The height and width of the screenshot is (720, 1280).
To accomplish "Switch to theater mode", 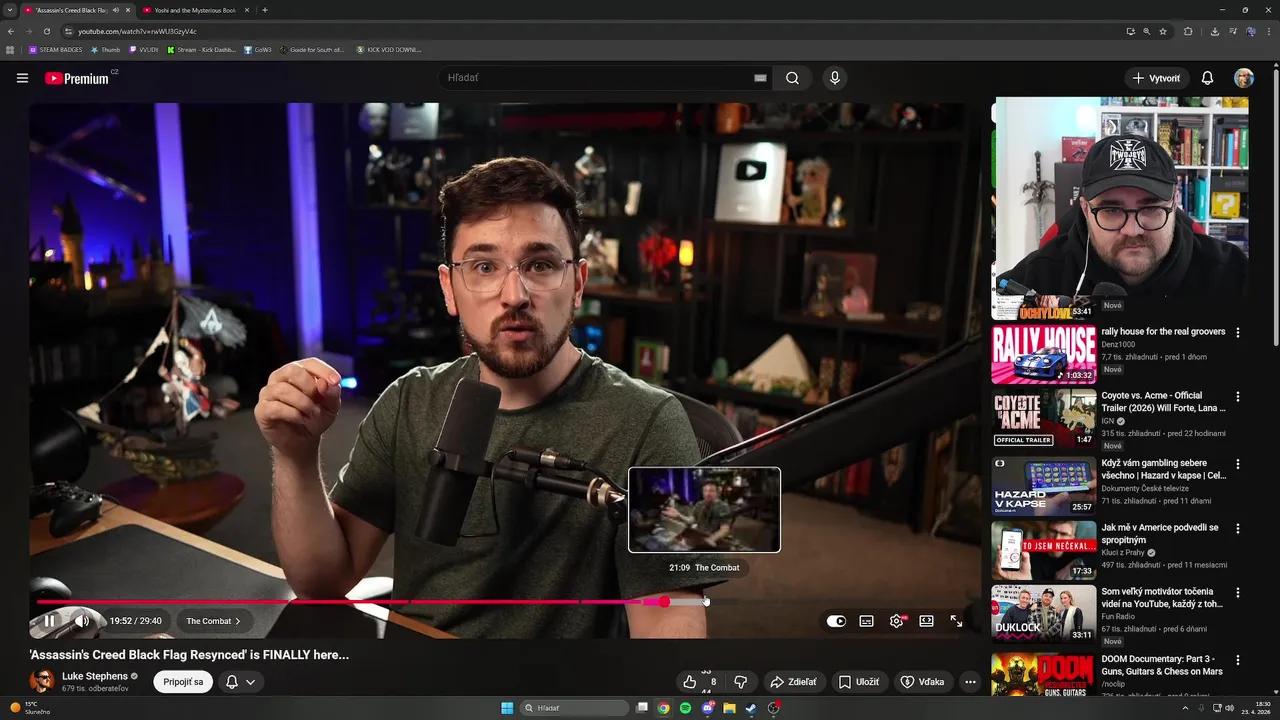I will click(x=926, y=621).
